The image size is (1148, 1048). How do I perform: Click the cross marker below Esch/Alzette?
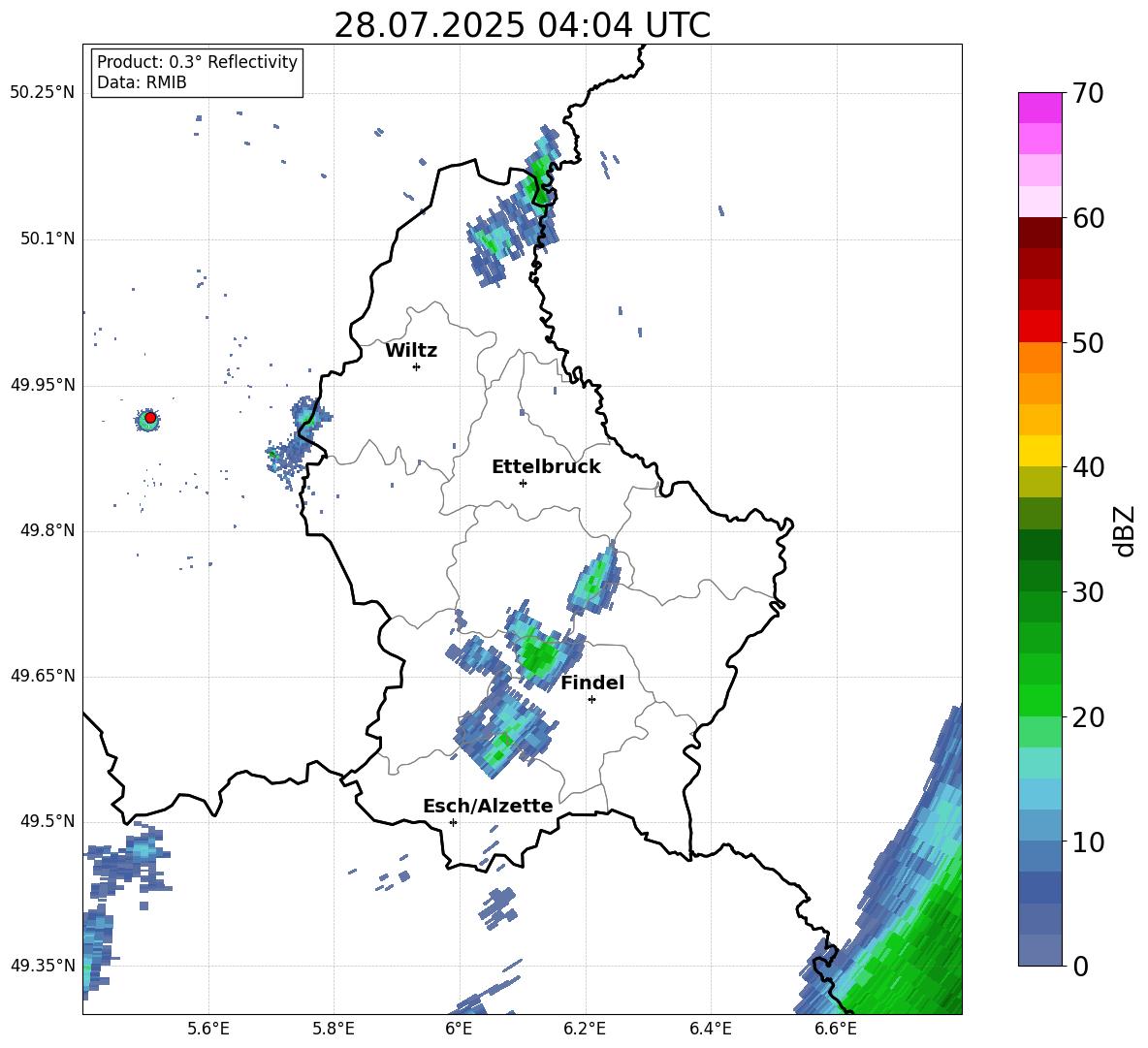point(453,822)
